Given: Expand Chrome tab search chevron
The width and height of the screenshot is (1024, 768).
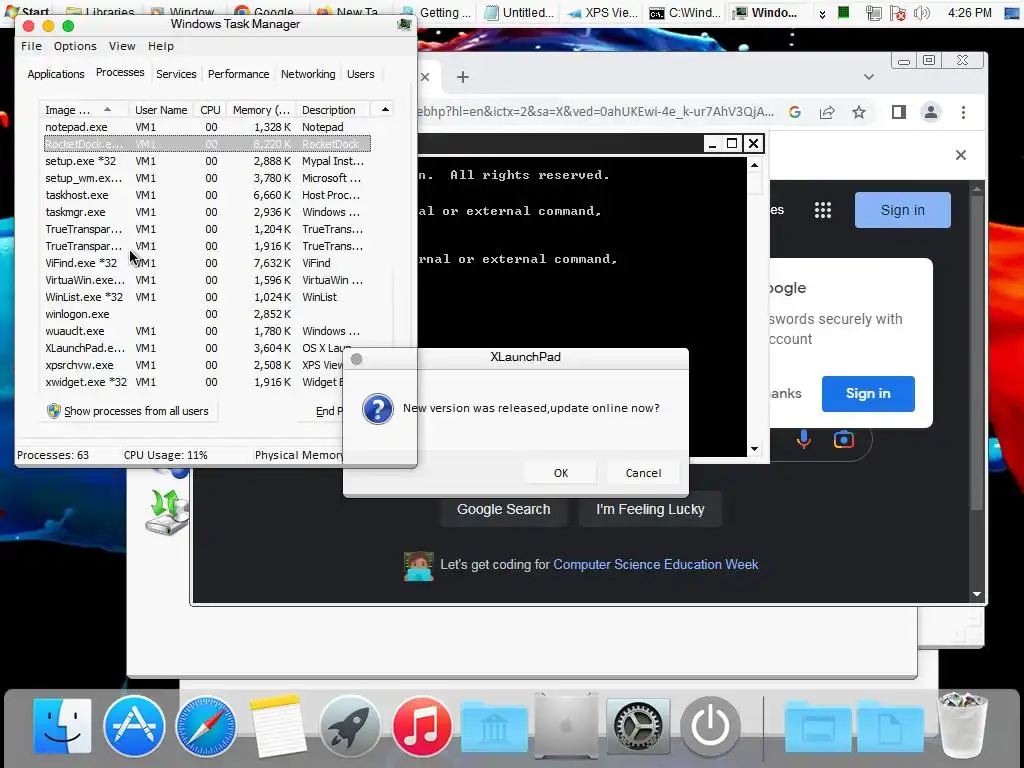Looking at the screenshot, I should click(869, 76).
